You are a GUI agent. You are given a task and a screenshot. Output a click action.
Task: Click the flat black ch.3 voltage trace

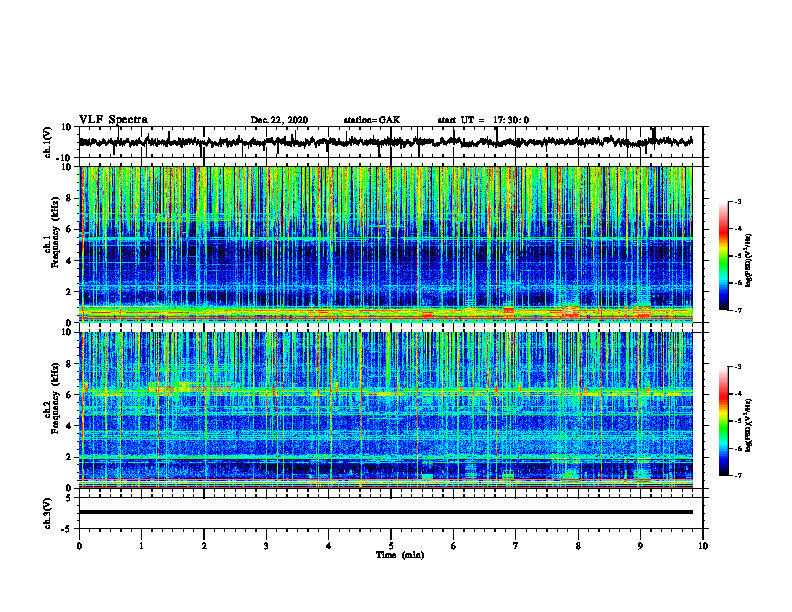pyautogui.click(x=385, y=512)
